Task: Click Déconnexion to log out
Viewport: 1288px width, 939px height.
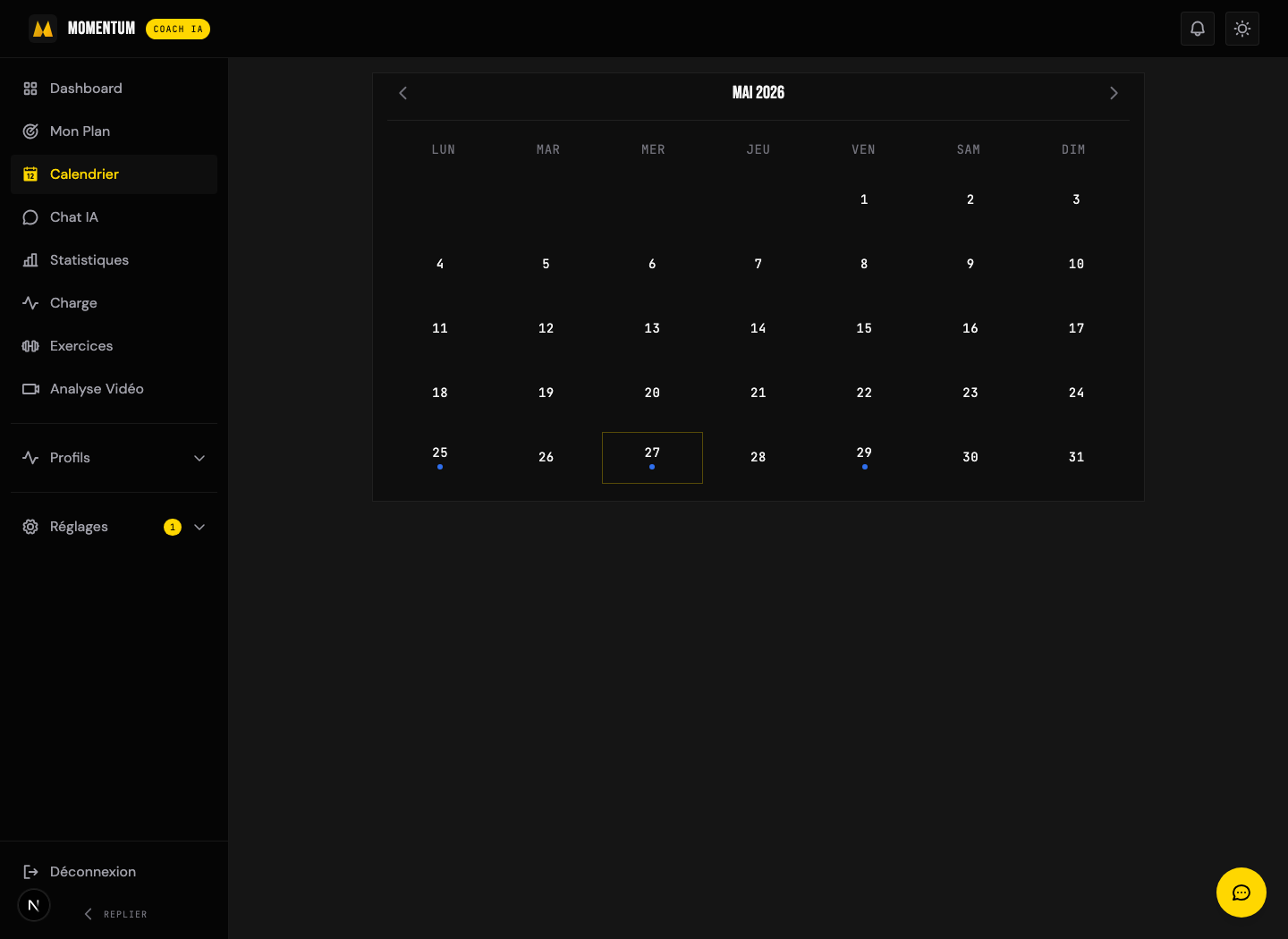Action: pos(114,872)
